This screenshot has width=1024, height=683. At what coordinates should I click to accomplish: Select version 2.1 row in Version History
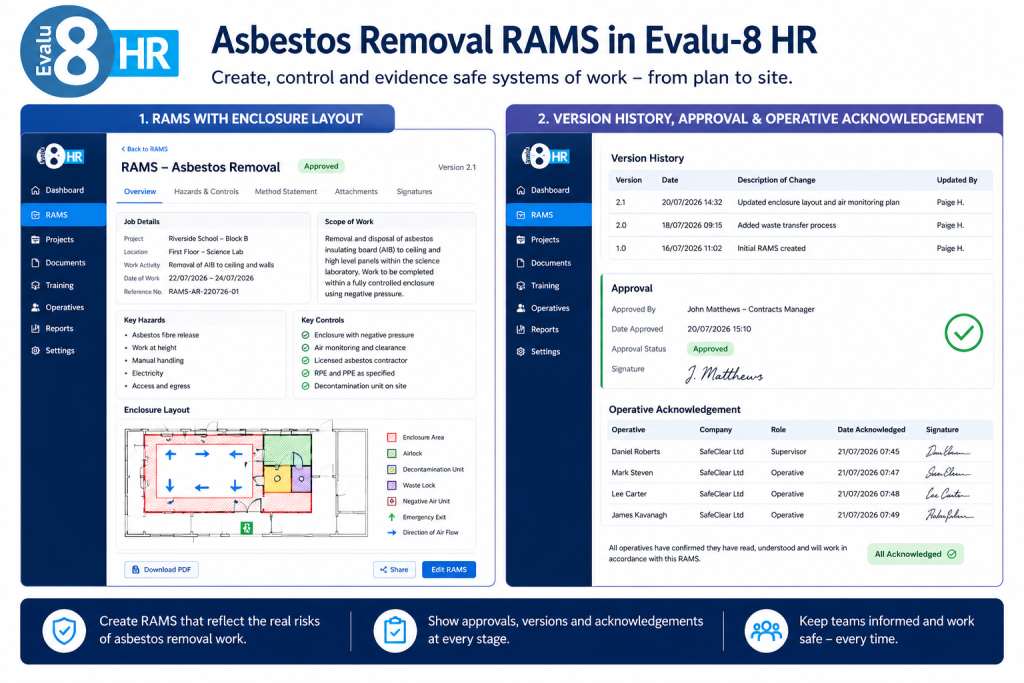pos(801,202)
